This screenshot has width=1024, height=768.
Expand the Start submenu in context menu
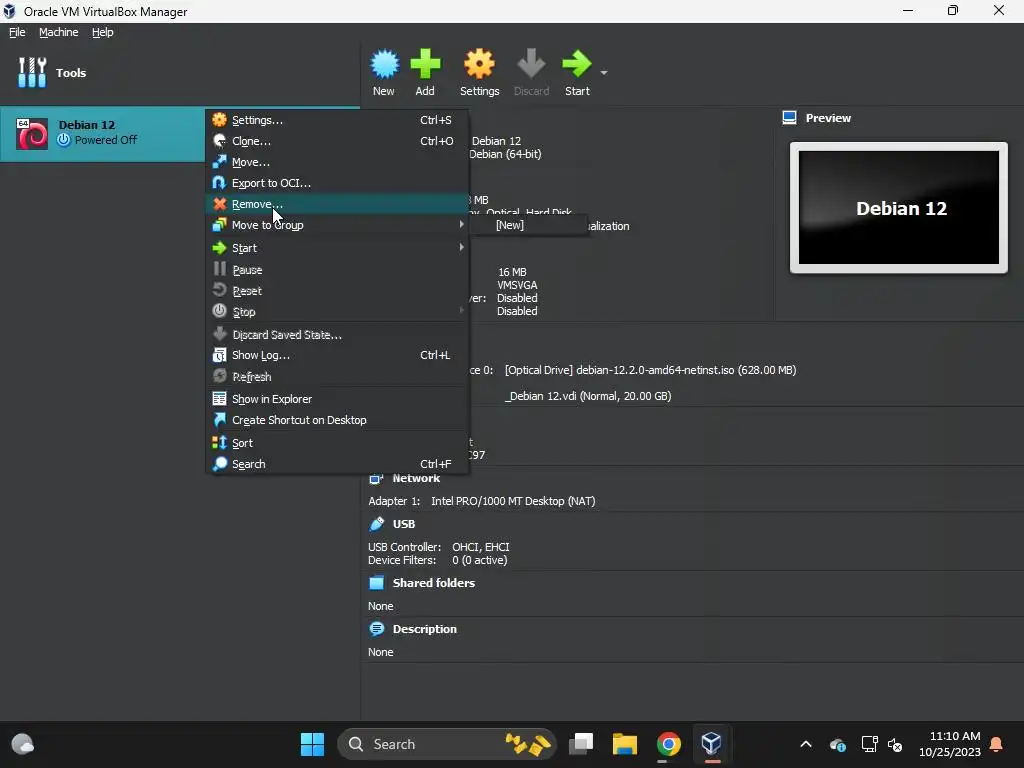tap(338, 248)
